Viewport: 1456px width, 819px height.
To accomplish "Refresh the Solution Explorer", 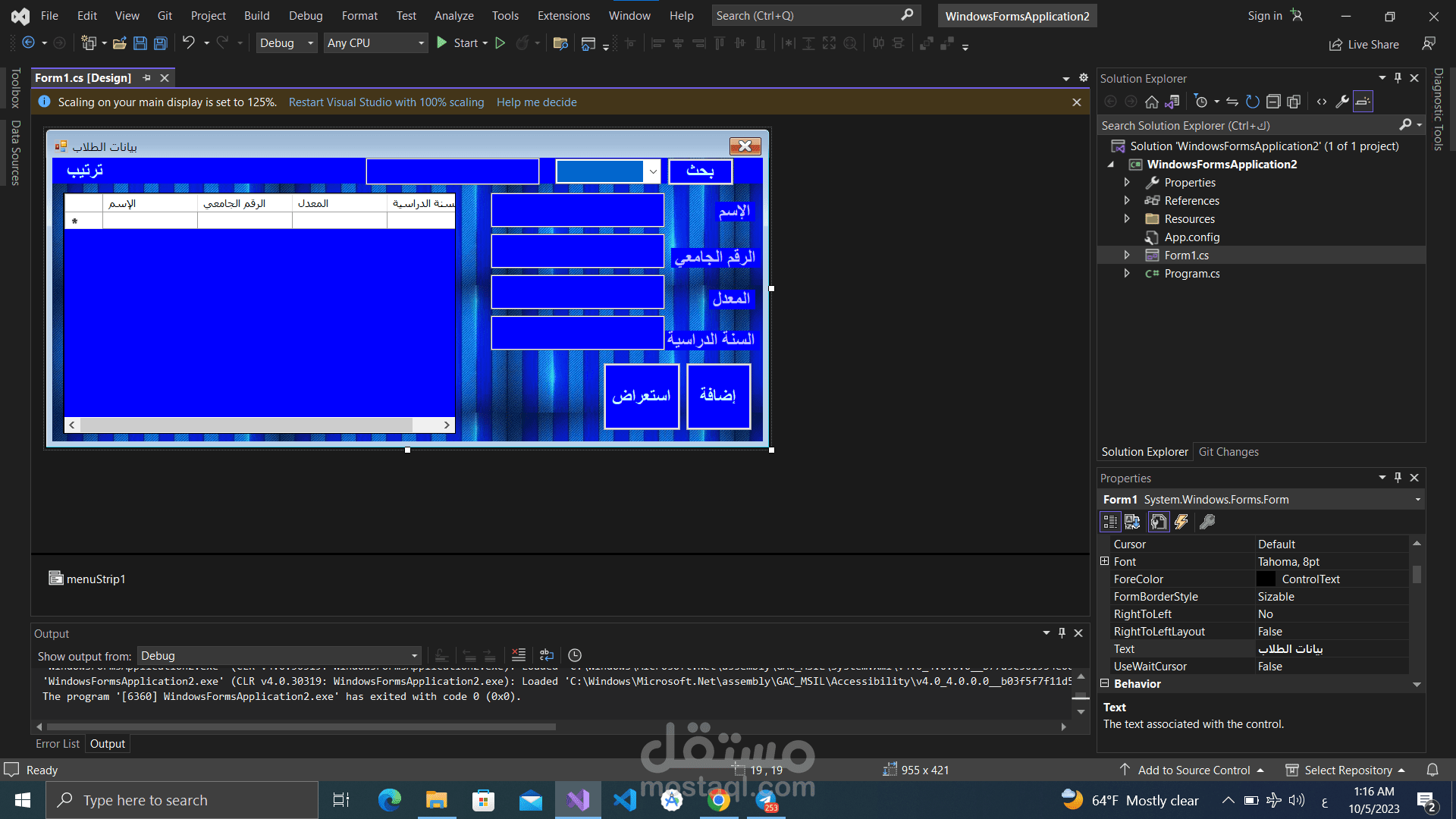I will pyautogui.click(x=1253, y=102).
